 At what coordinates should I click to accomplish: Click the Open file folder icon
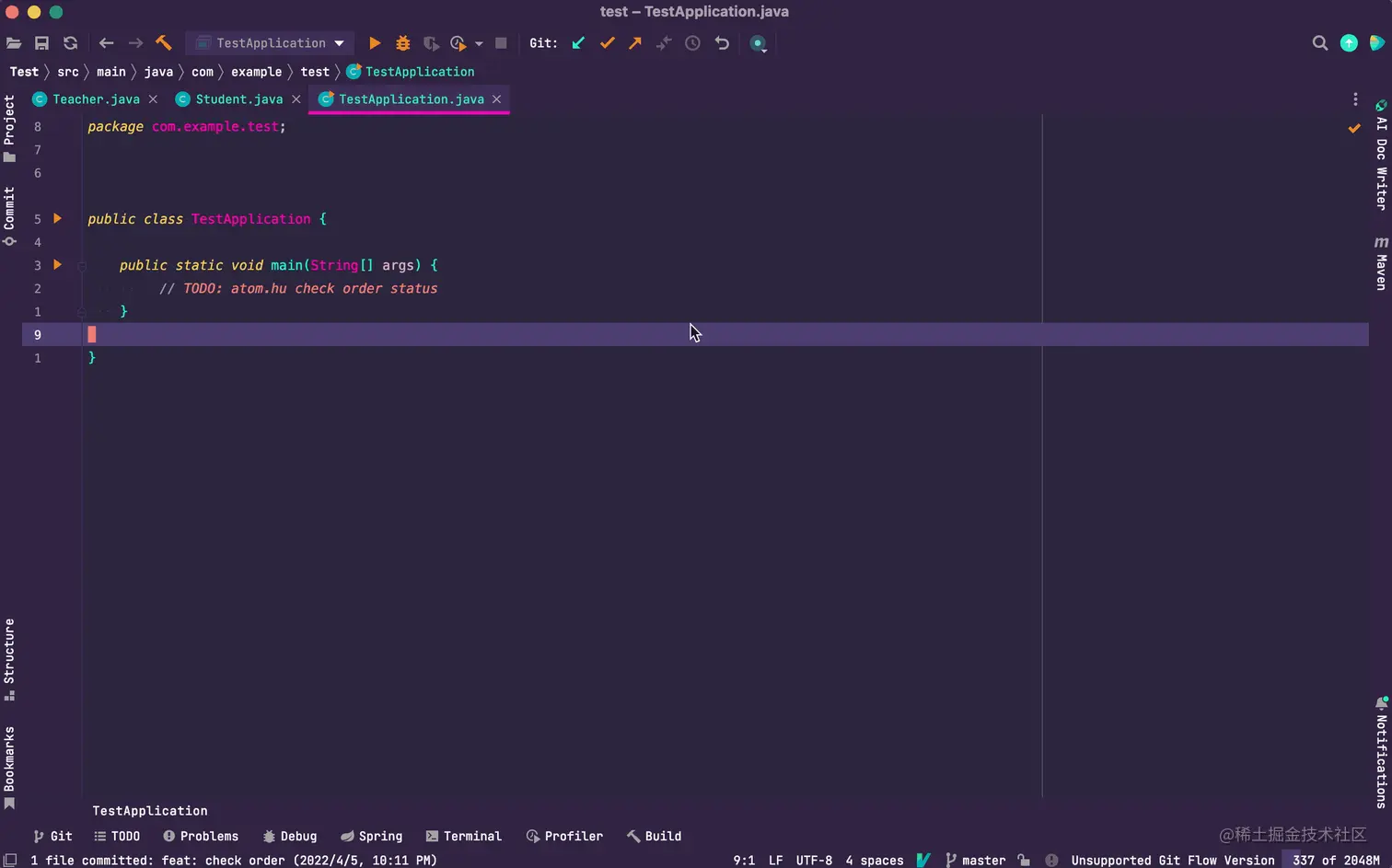[x=14, y=43]
